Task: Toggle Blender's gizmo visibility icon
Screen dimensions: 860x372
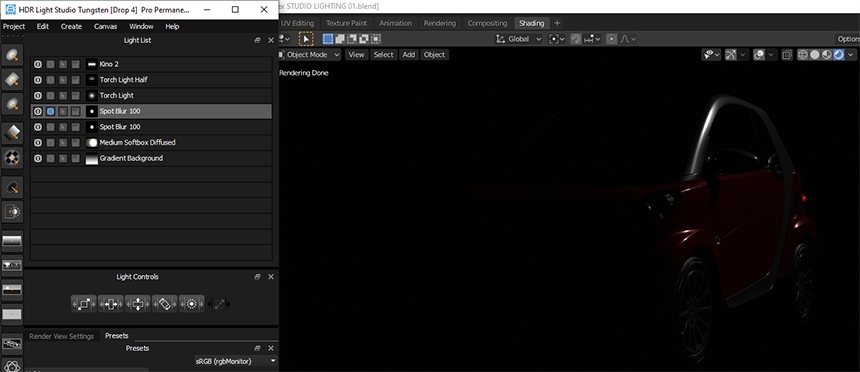Action: point(730,54)
